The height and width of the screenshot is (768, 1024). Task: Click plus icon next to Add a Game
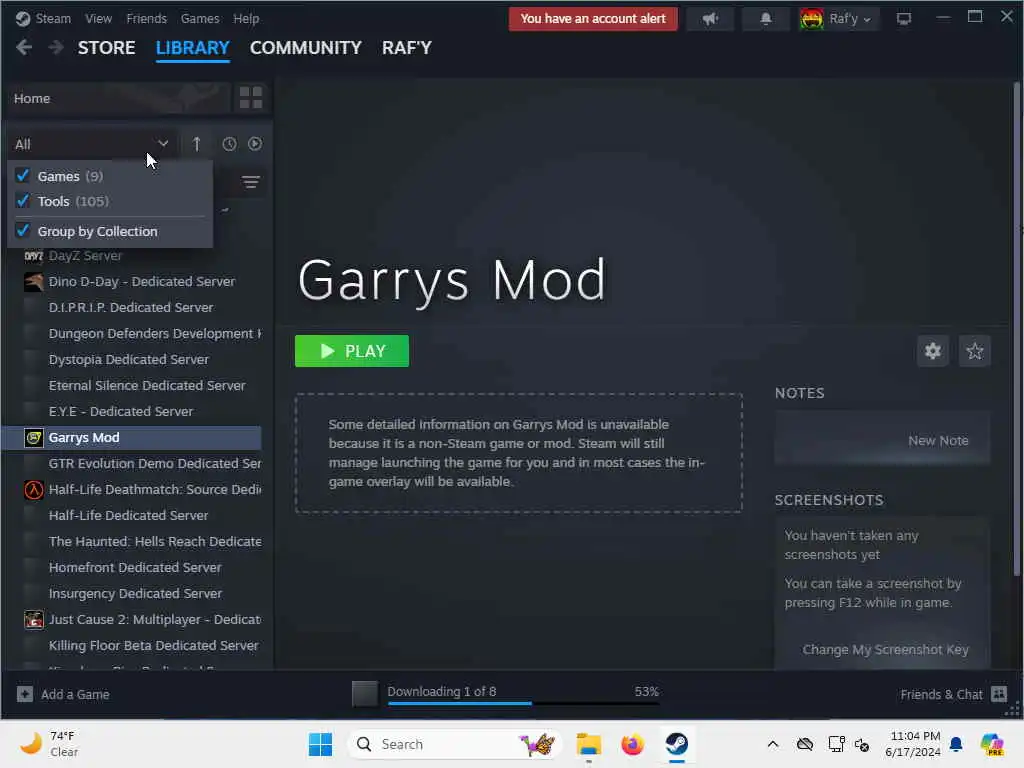point(25,694)
